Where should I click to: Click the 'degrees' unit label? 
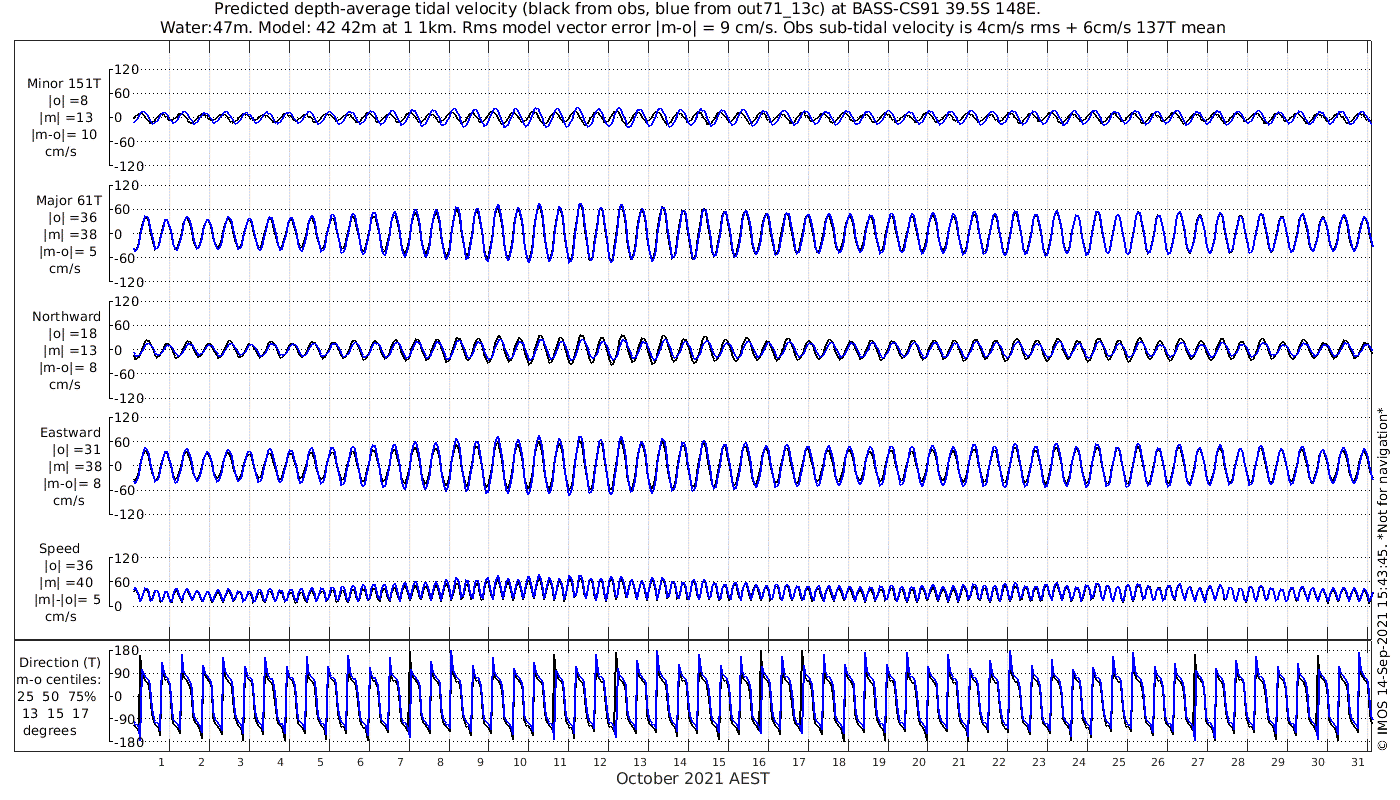pyautogui.click(x=50, y=731)
